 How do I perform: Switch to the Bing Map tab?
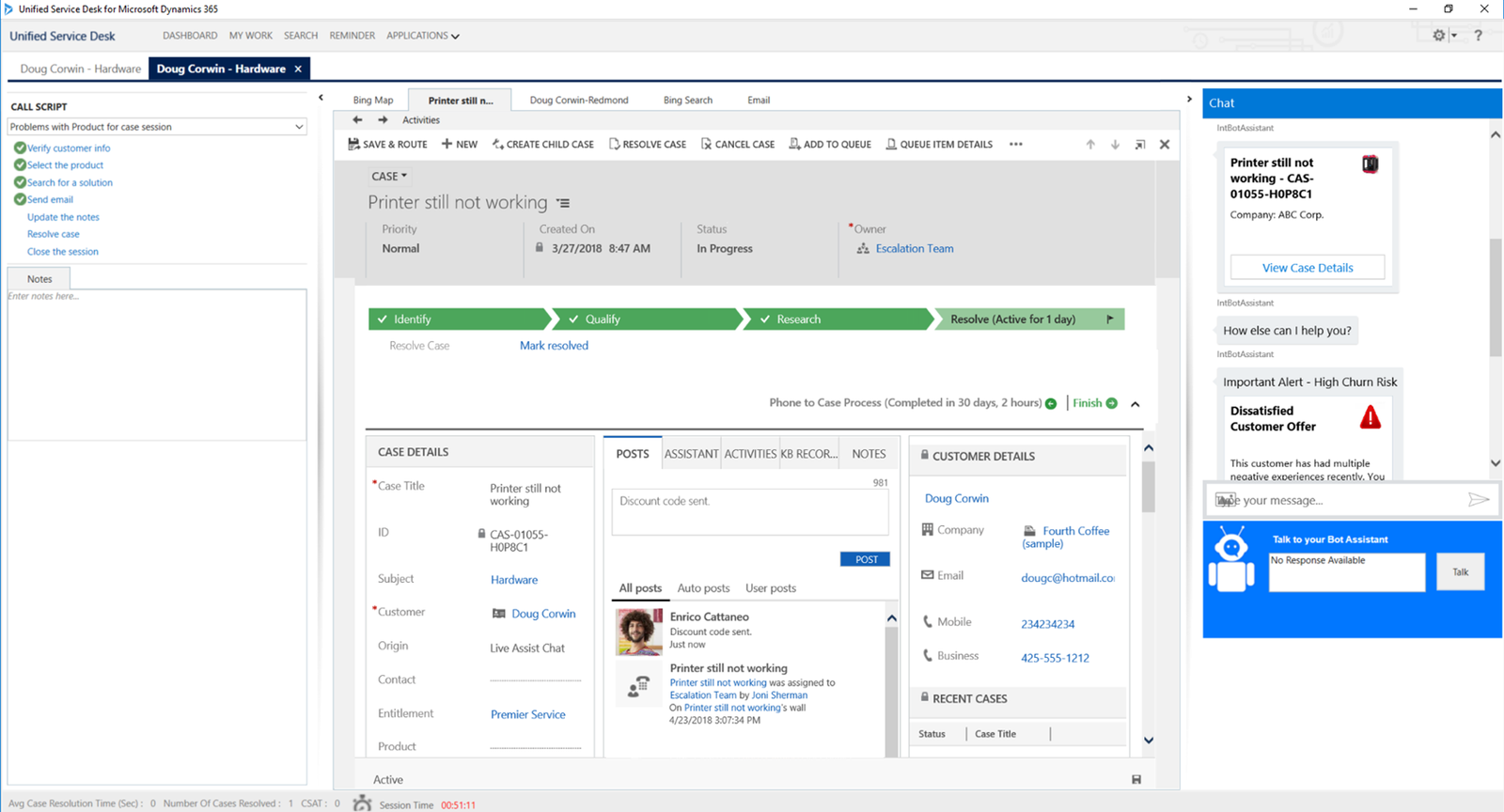pyautogui.click(x=373, y=101)
